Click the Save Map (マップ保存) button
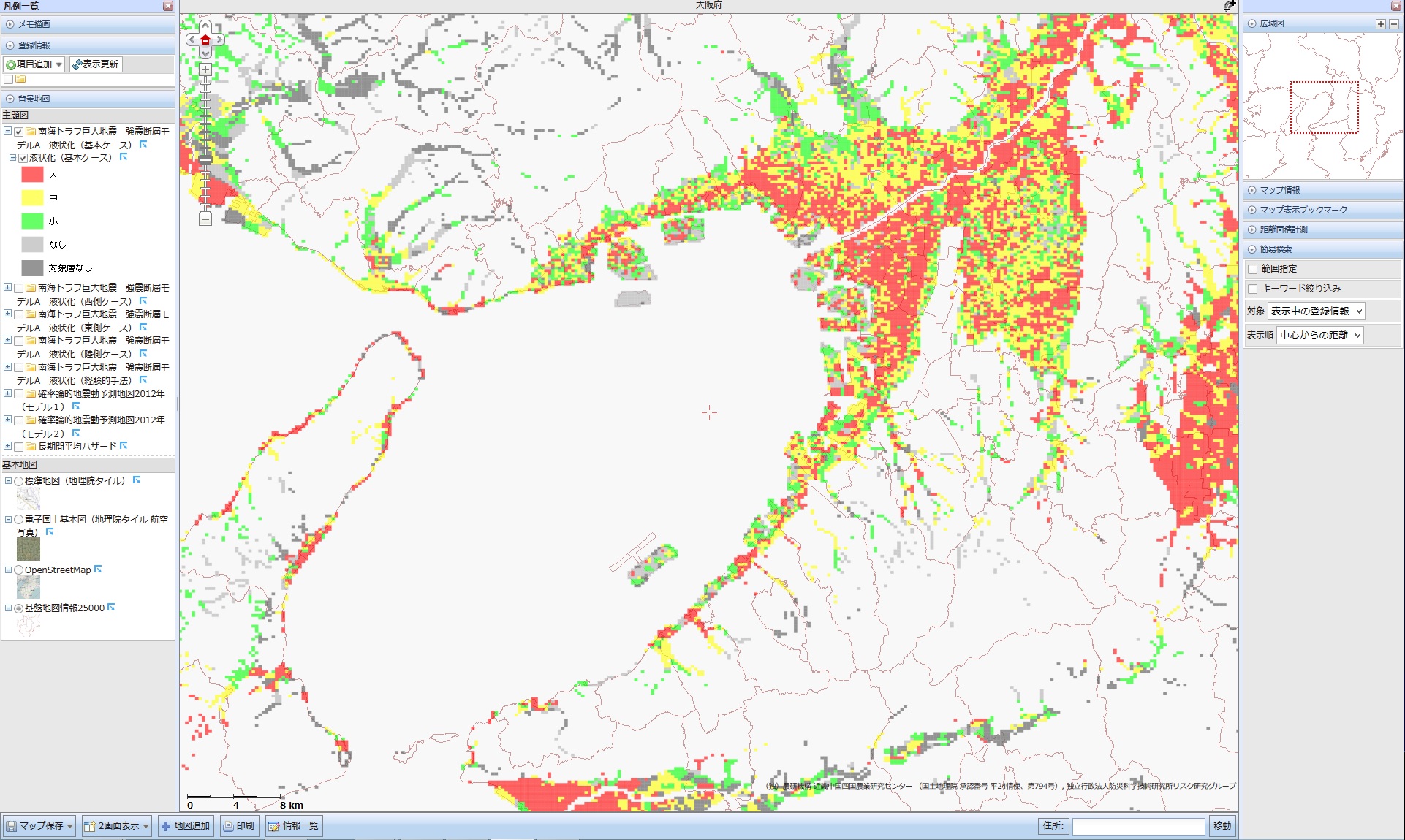 (39, 826)
